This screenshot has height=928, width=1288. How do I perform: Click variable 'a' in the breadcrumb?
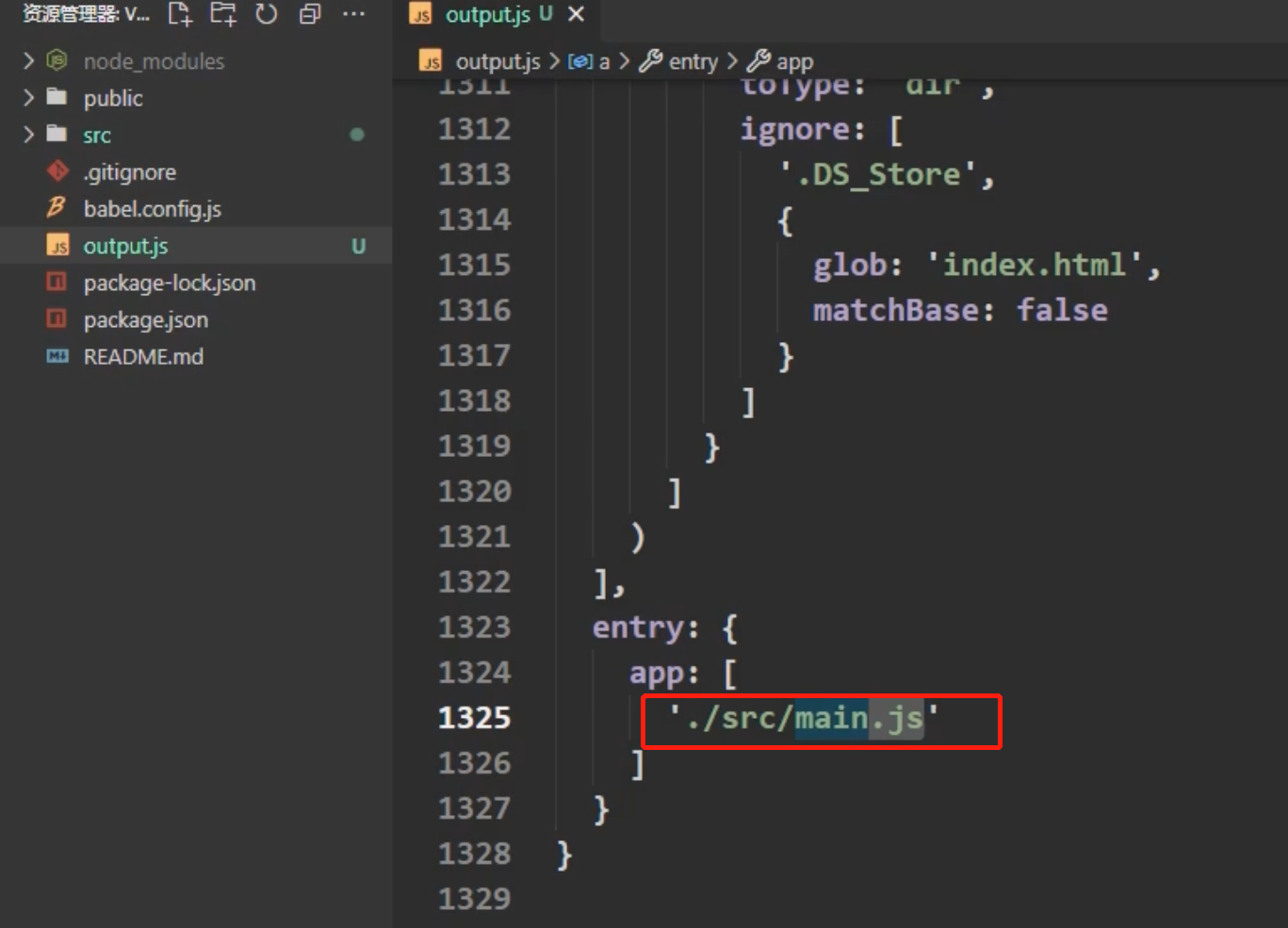[x=604, y=62]
